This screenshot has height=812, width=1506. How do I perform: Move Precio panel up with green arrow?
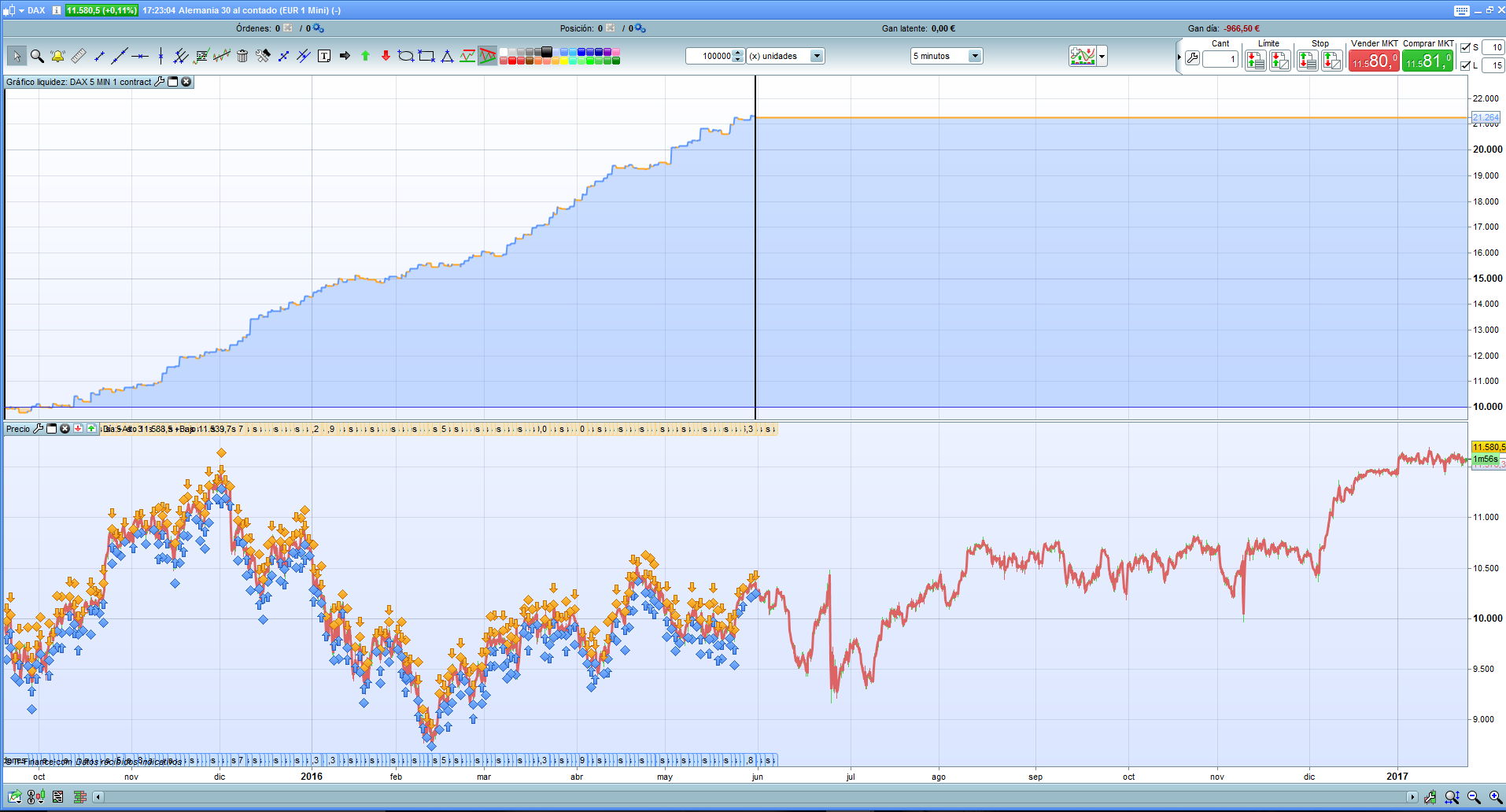(92, 429)
